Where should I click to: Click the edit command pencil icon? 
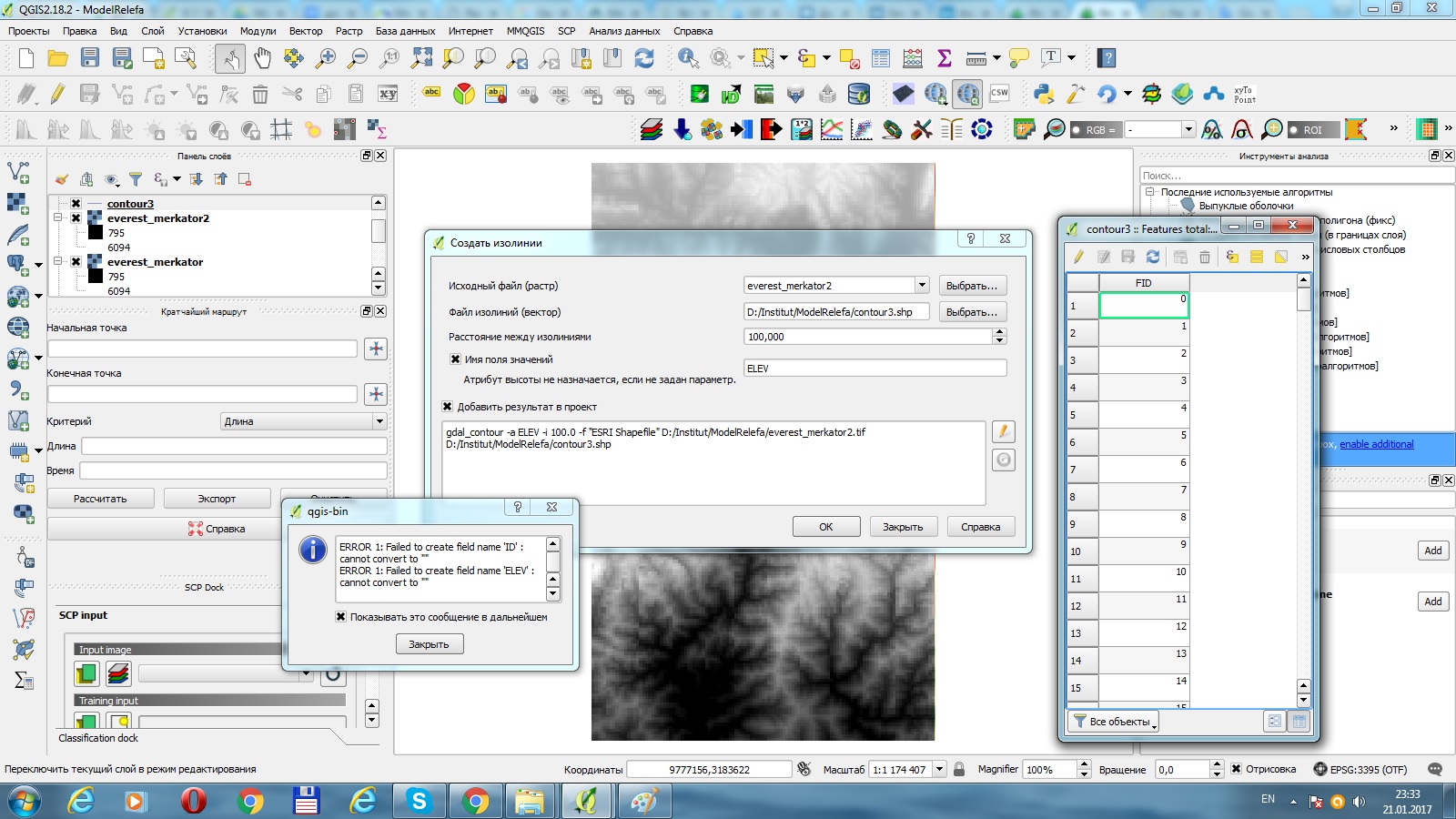(x=1003, y=432)
